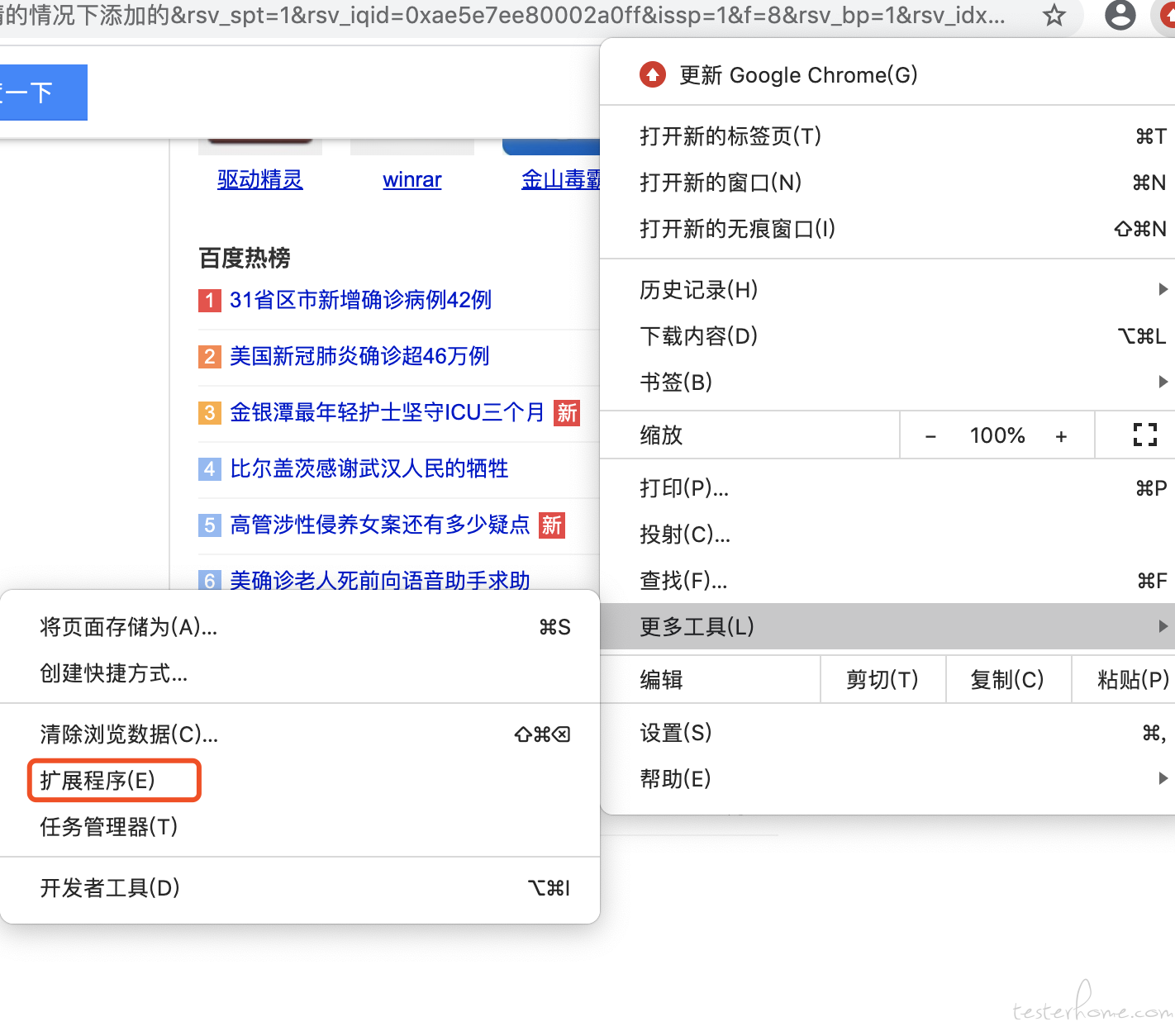Screen dimensions: 1175x1036
Task: Click the 100% zoom value
Action: (x=997, y=435)
